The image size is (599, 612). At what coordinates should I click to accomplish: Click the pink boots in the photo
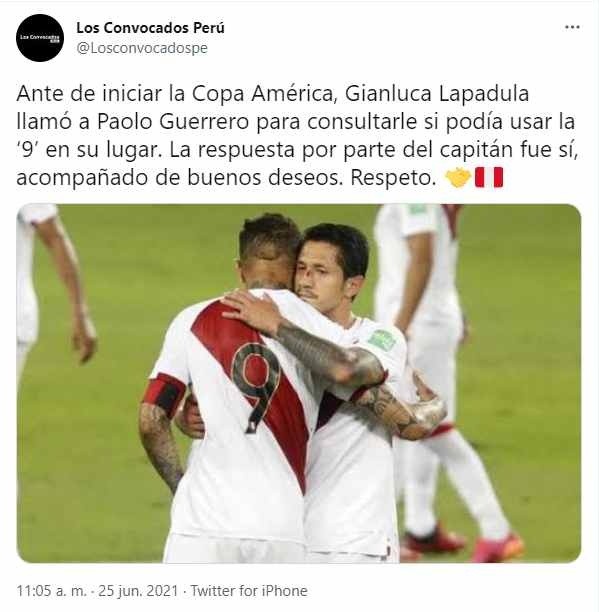[498, 547]
